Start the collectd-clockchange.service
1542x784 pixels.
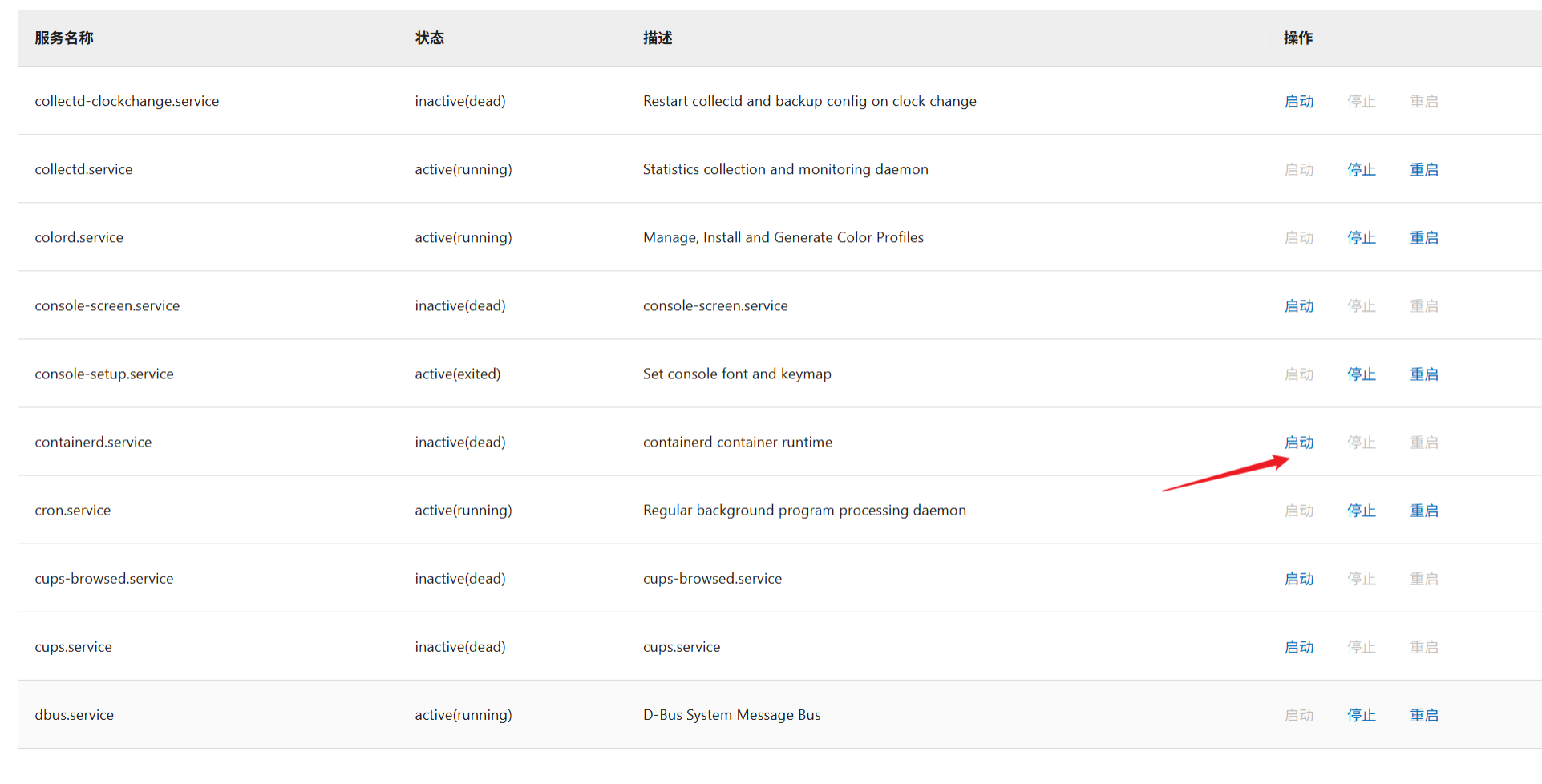(1298, 102)
